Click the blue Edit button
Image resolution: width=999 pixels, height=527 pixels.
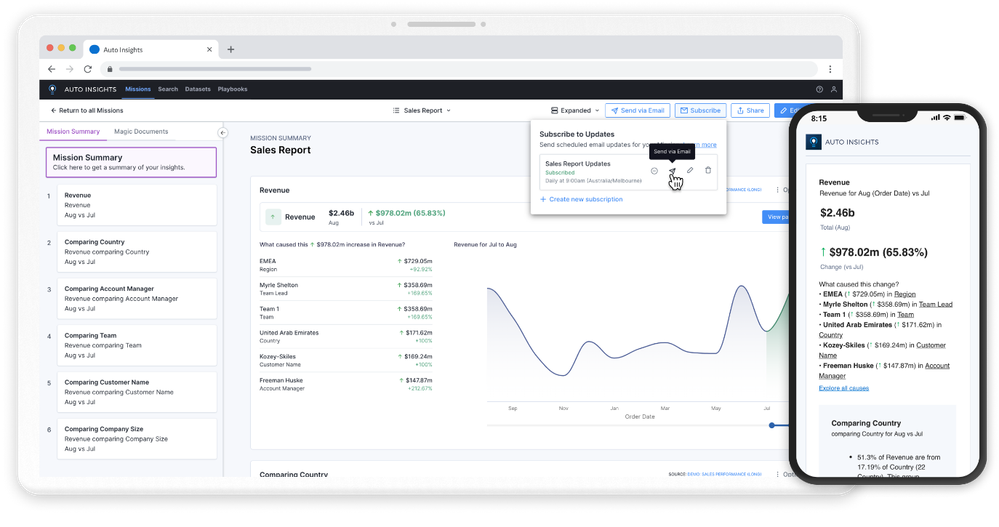click(787, 110)
